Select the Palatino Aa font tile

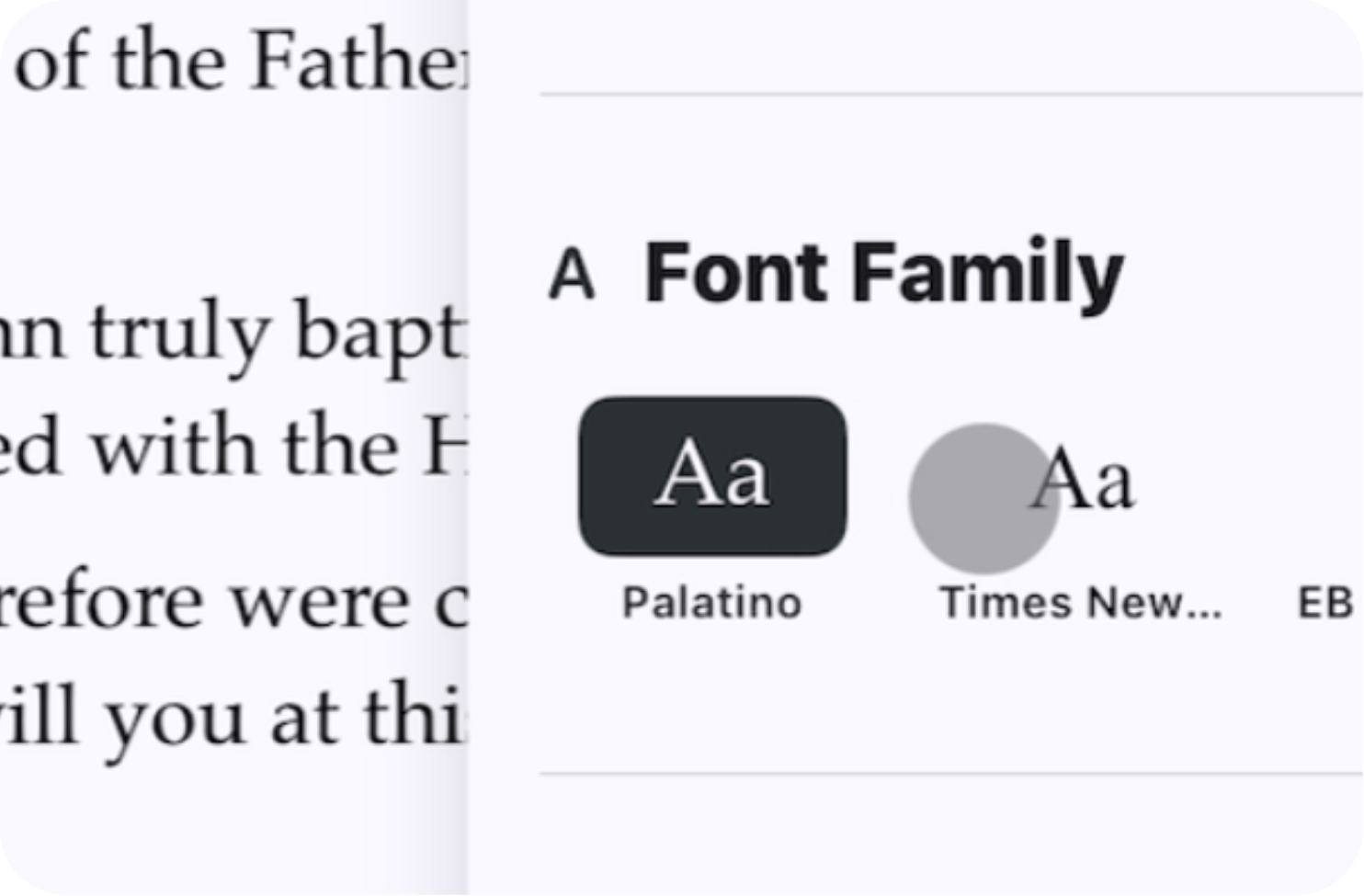712,476
